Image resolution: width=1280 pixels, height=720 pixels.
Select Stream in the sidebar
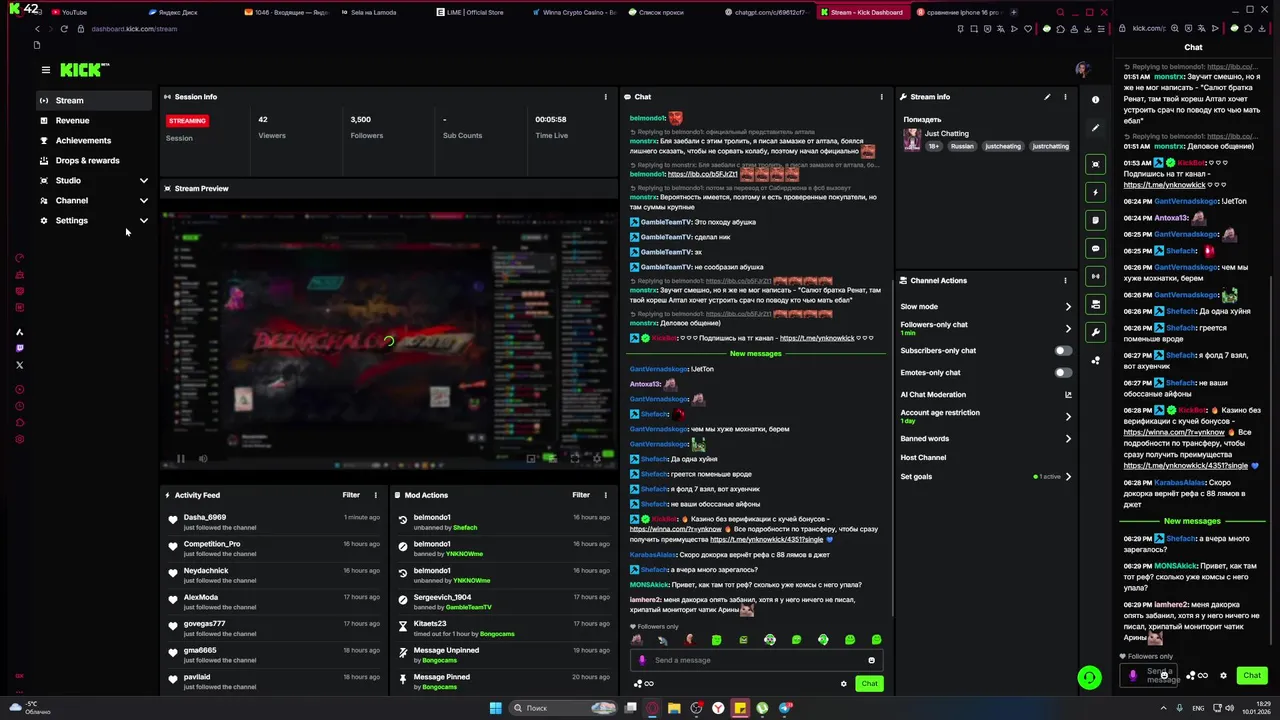coord(94,101)
